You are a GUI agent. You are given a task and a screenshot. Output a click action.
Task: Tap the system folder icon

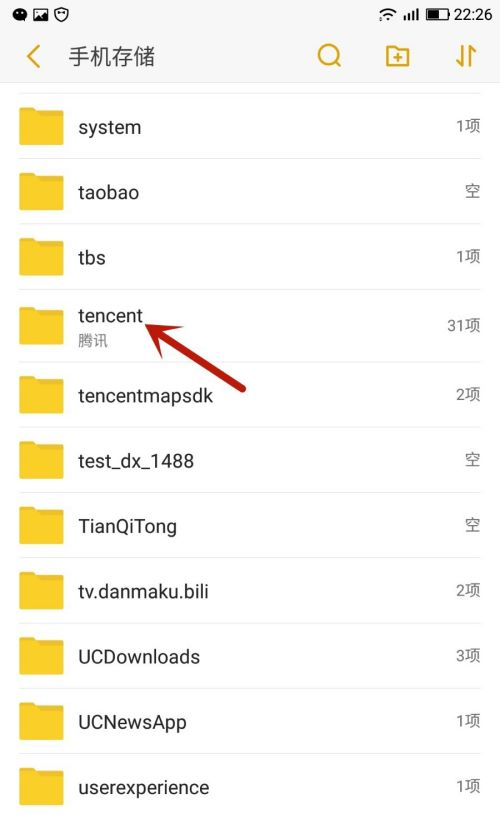[41, 126]
